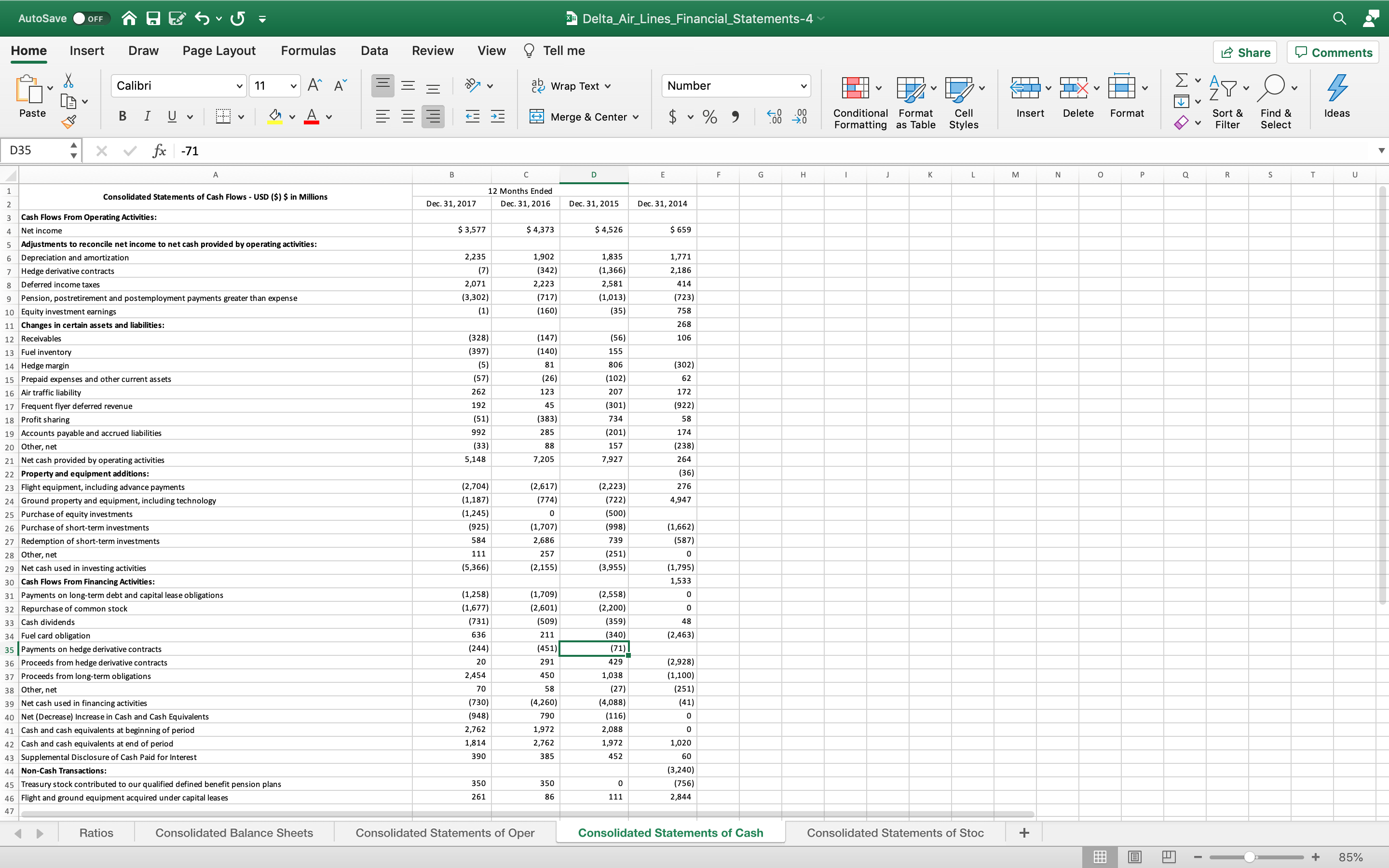Switch to the Formulas ribbon tab
The height and width of the screenshot is (868, 1389).
308,51
